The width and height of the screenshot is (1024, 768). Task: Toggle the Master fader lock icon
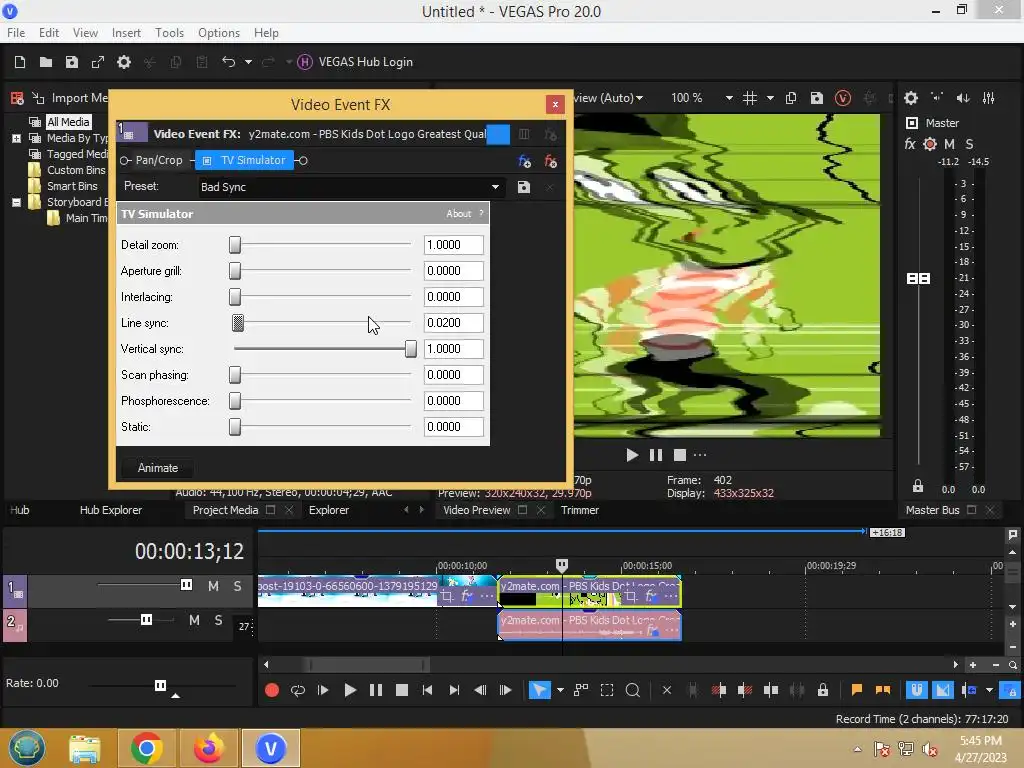[918, 486]
